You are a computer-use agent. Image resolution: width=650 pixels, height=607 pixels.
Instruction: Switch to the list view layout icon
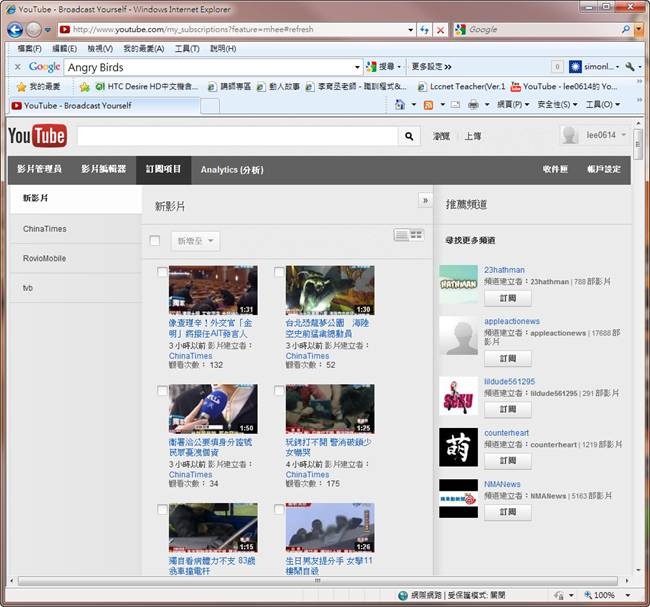click(x=401, y=235)
